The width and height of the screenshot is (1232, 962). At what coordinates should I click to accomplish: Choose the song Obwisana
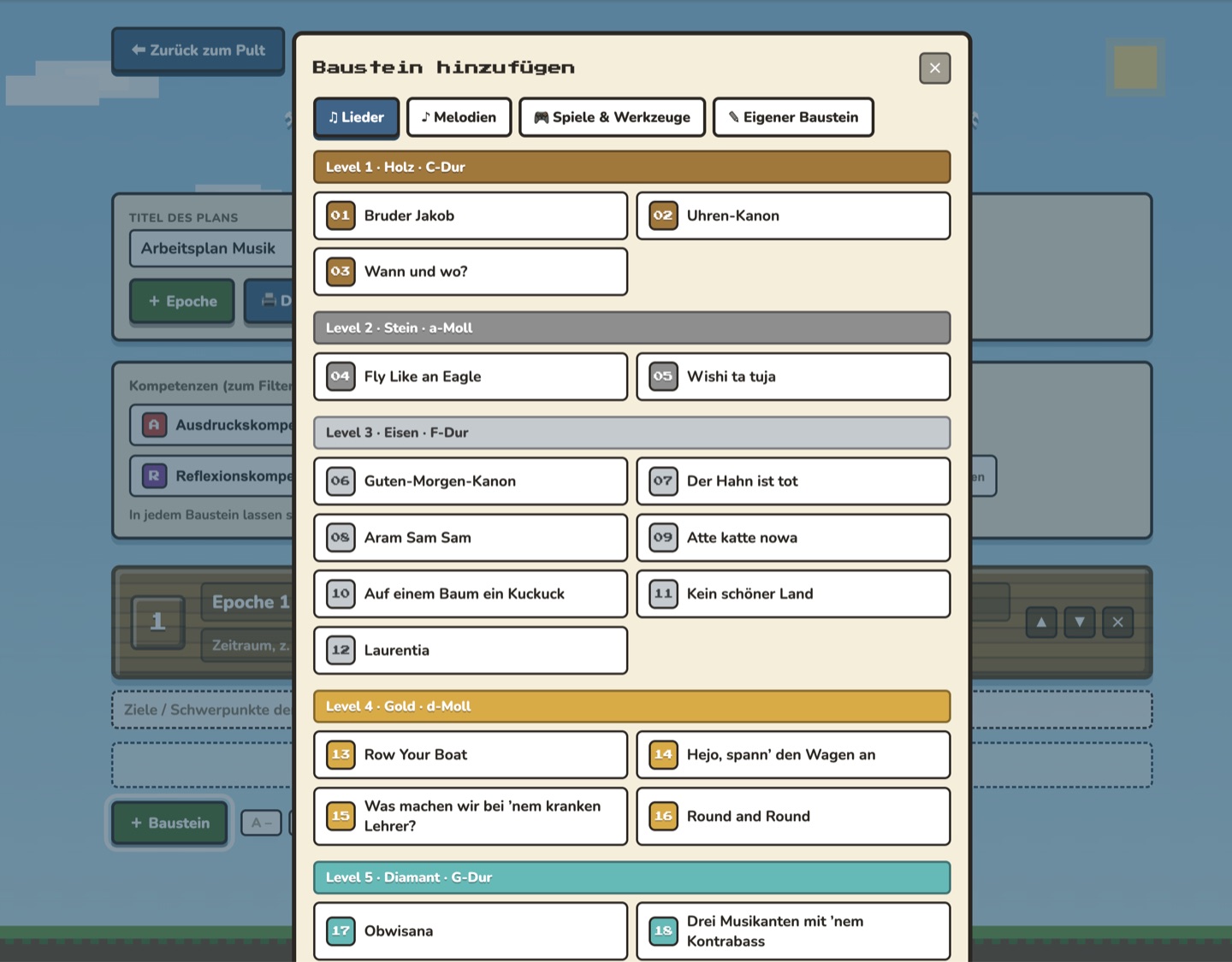pos(471,931)
